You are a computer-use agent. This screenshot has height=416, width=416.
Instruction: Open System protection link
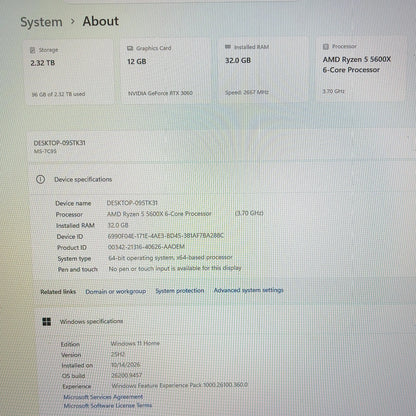coord(180,291)
